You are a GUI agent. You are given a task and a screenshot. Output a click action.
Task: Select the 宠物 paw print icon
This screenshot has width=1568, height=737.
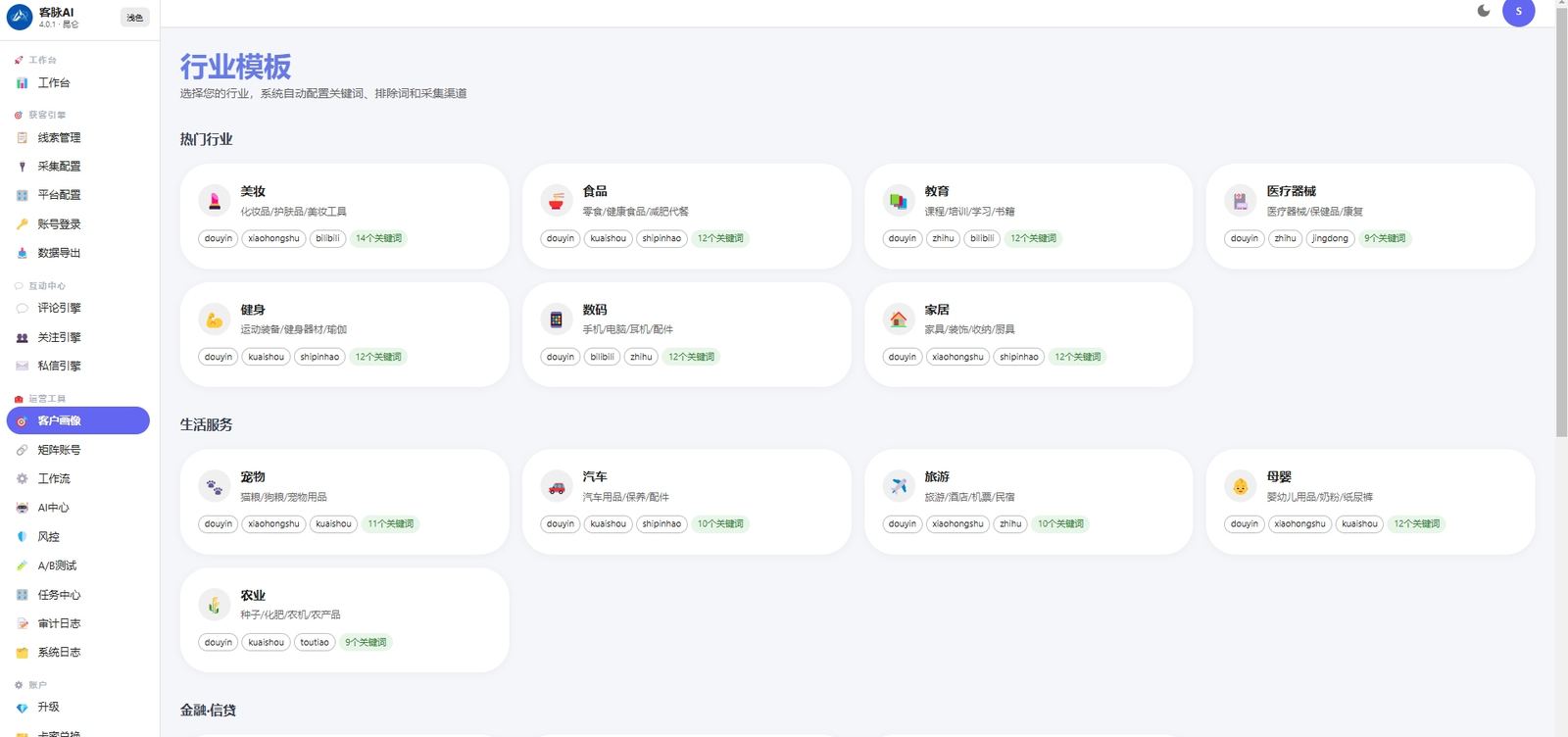pos(215,485)
